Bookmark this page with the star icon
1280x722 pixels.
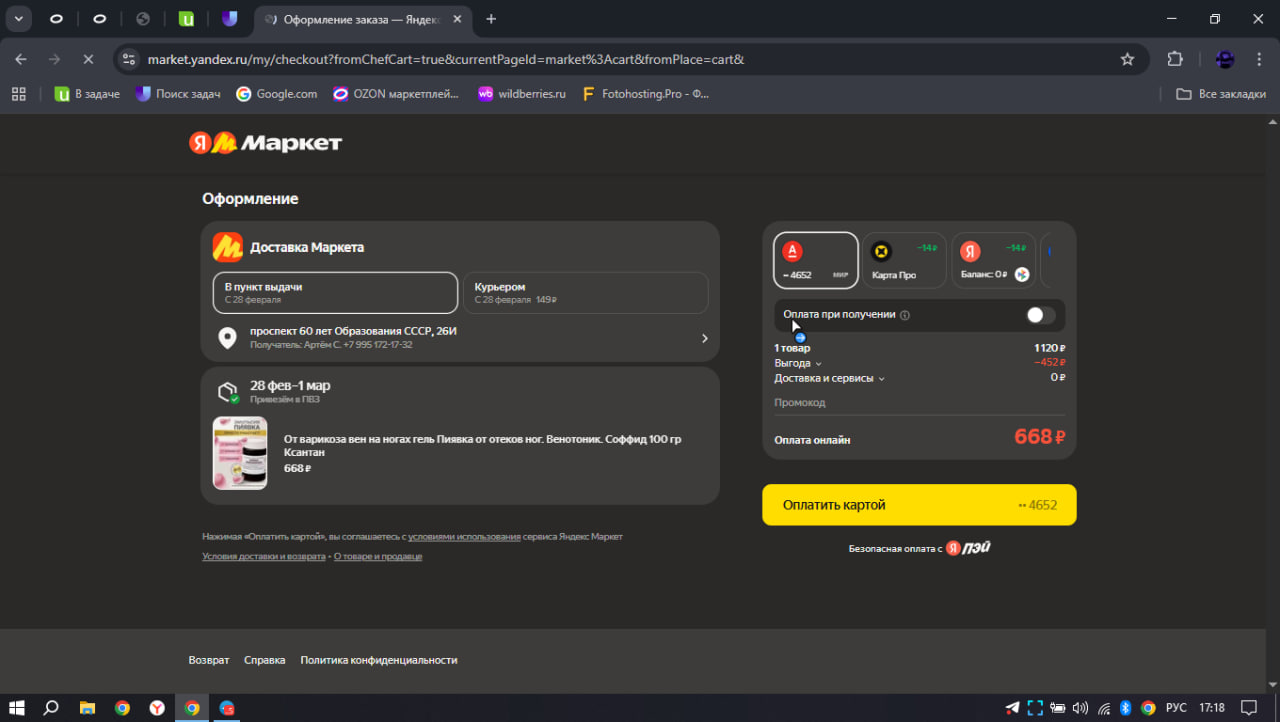pyautogui.click(x=1127, y=59)
